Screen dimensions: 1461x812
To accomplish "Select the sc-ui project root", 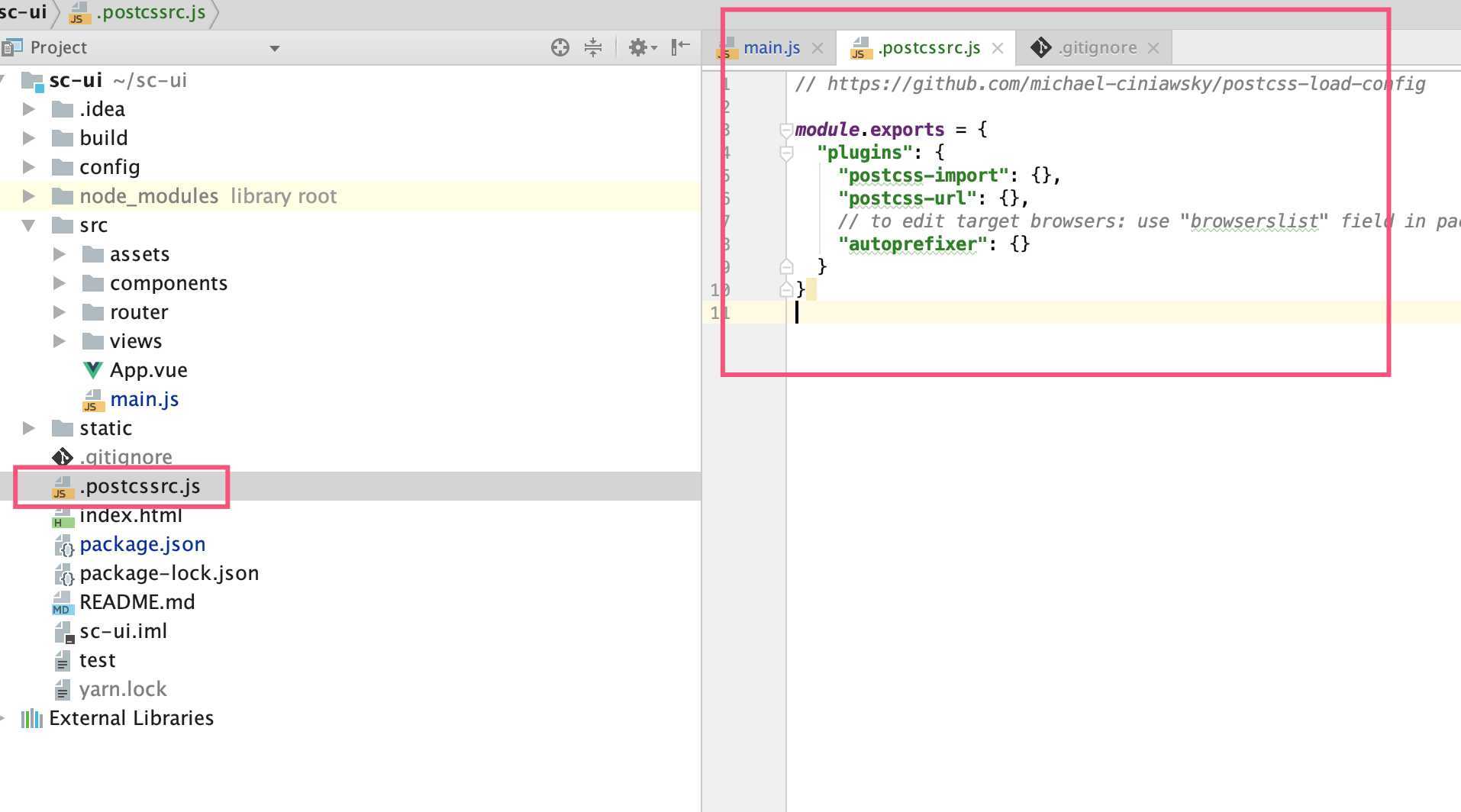I will (76, 80).
